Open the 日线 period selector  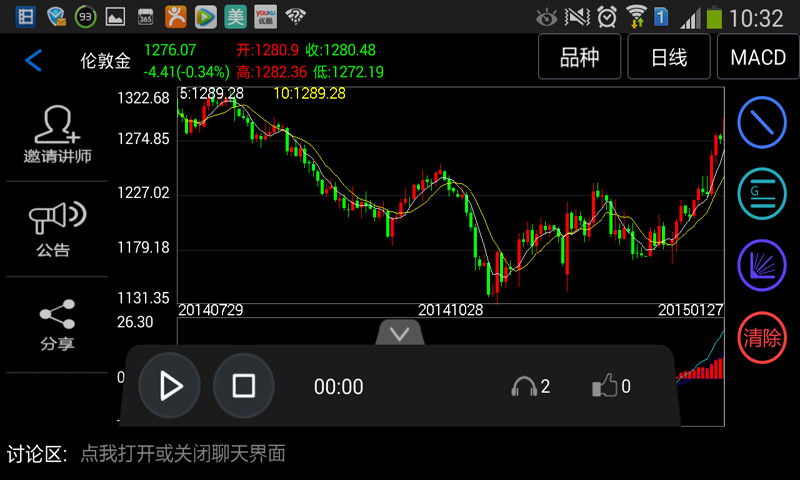click(x=669, y=57)
